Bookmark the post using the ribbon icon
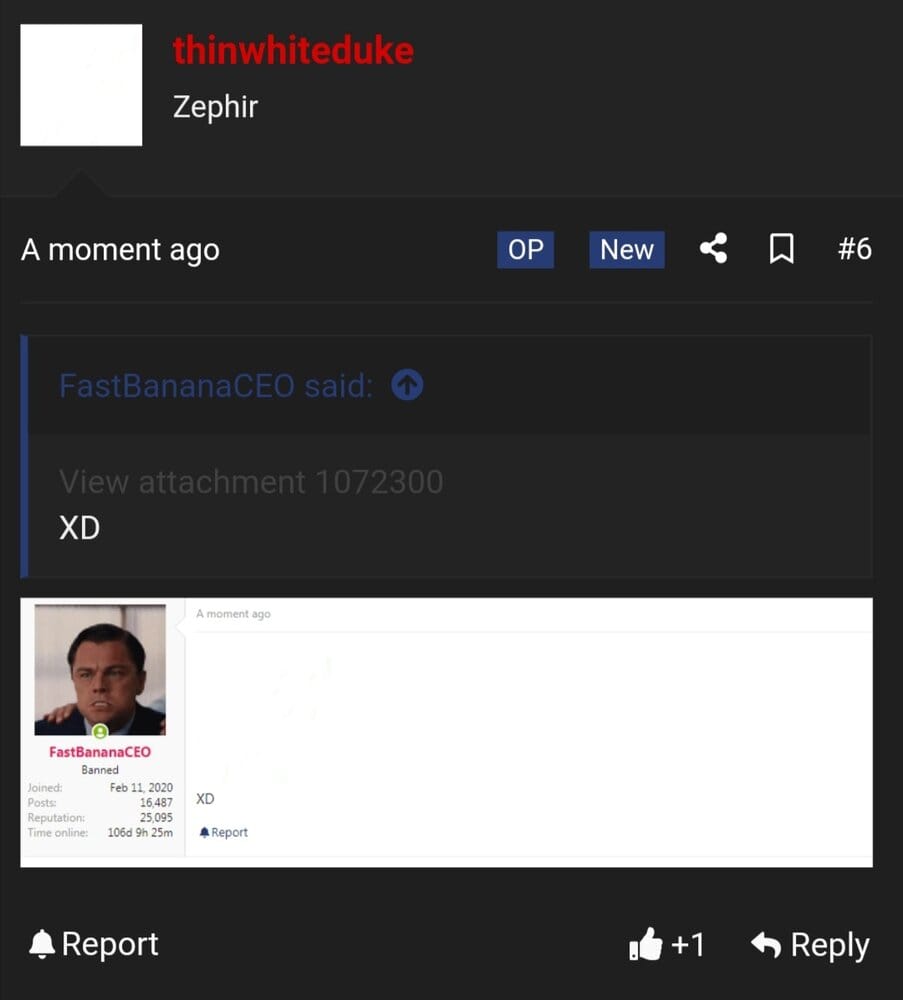The image size is (903, 1000). point(781,250)
